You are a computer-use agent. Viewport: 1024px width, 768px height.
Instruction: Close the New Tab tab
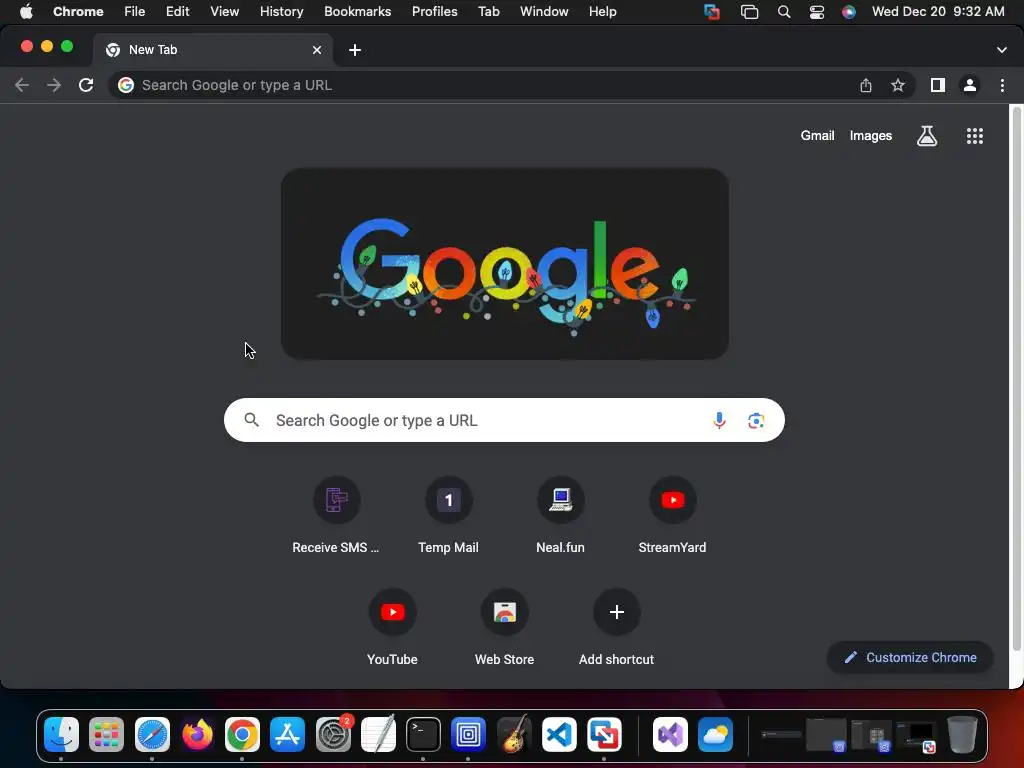coord(317,50)
